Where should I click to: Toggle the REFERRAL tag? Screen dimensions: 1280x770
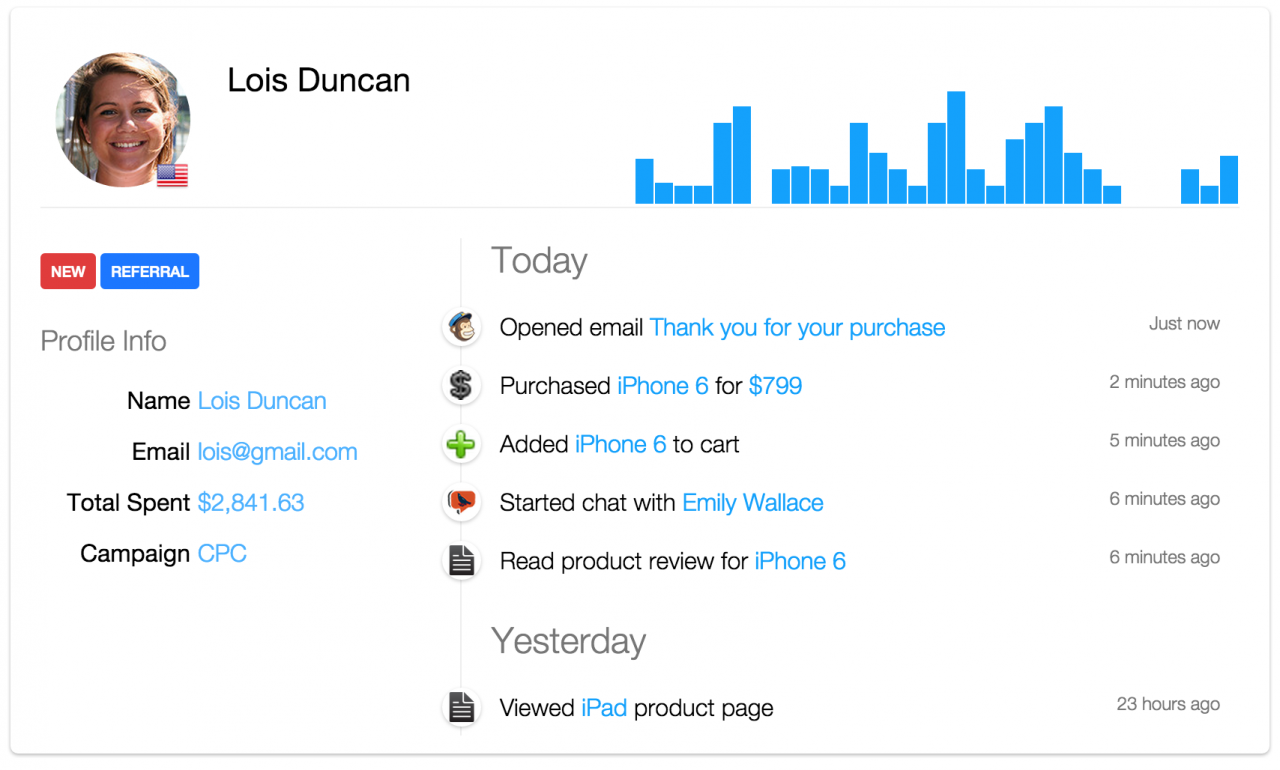pos(149,270)
